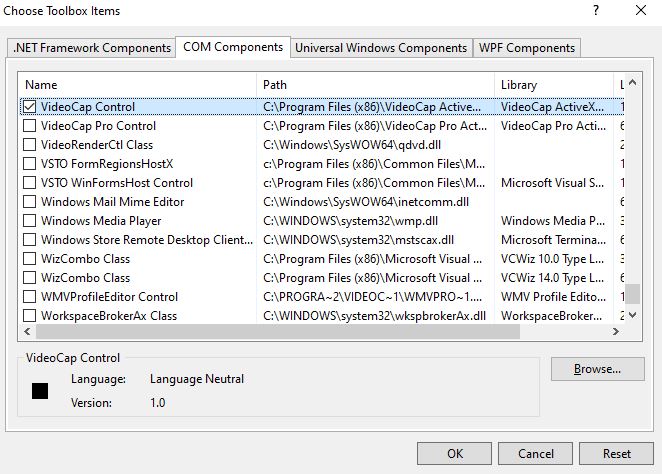The height and width of the screenshot is (474, 662).
Task: Select the COM Components tab
Action: (232, 47)
